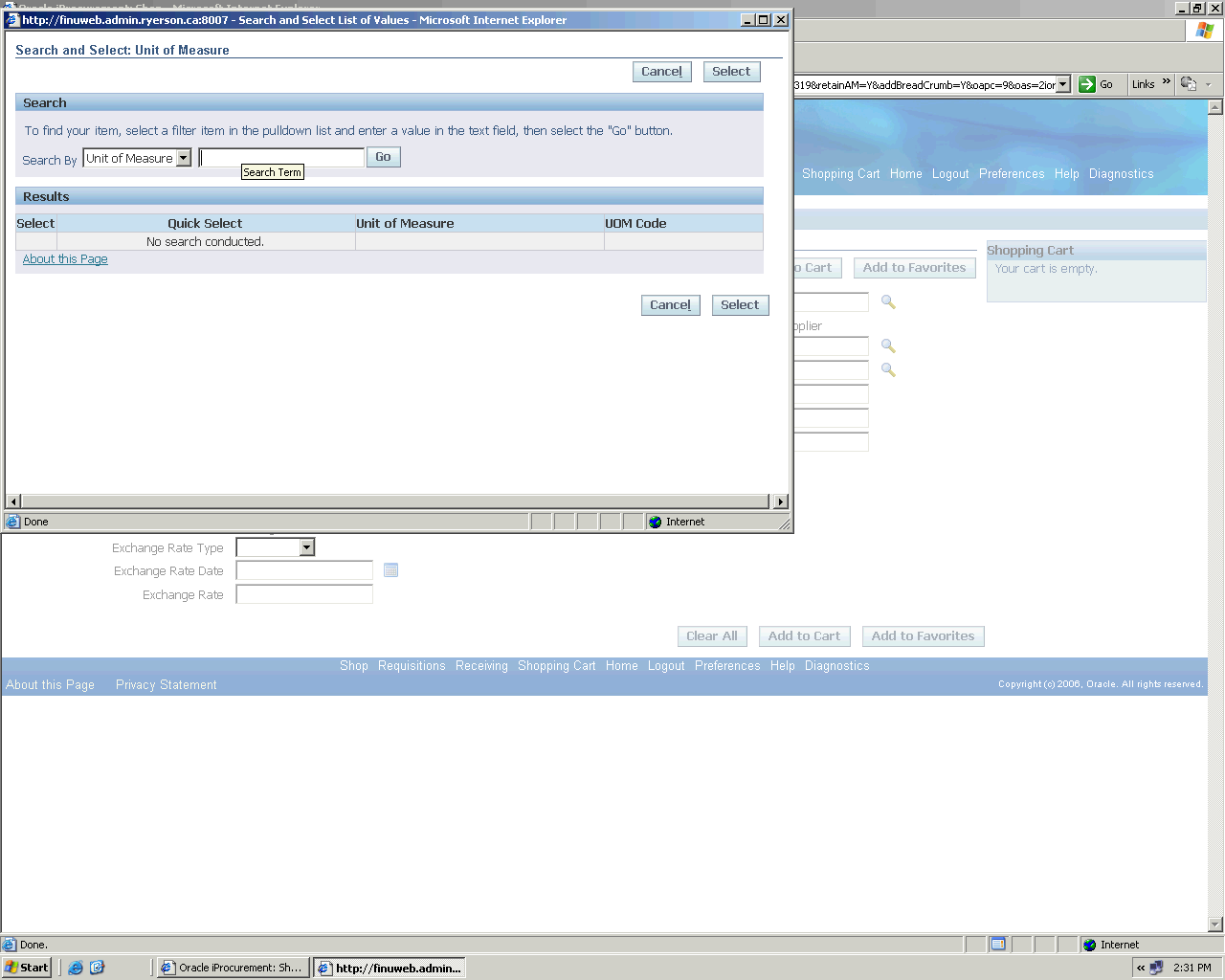Click the top Cancel button in popup
1225x980 pixels.
tap(661, 72)
